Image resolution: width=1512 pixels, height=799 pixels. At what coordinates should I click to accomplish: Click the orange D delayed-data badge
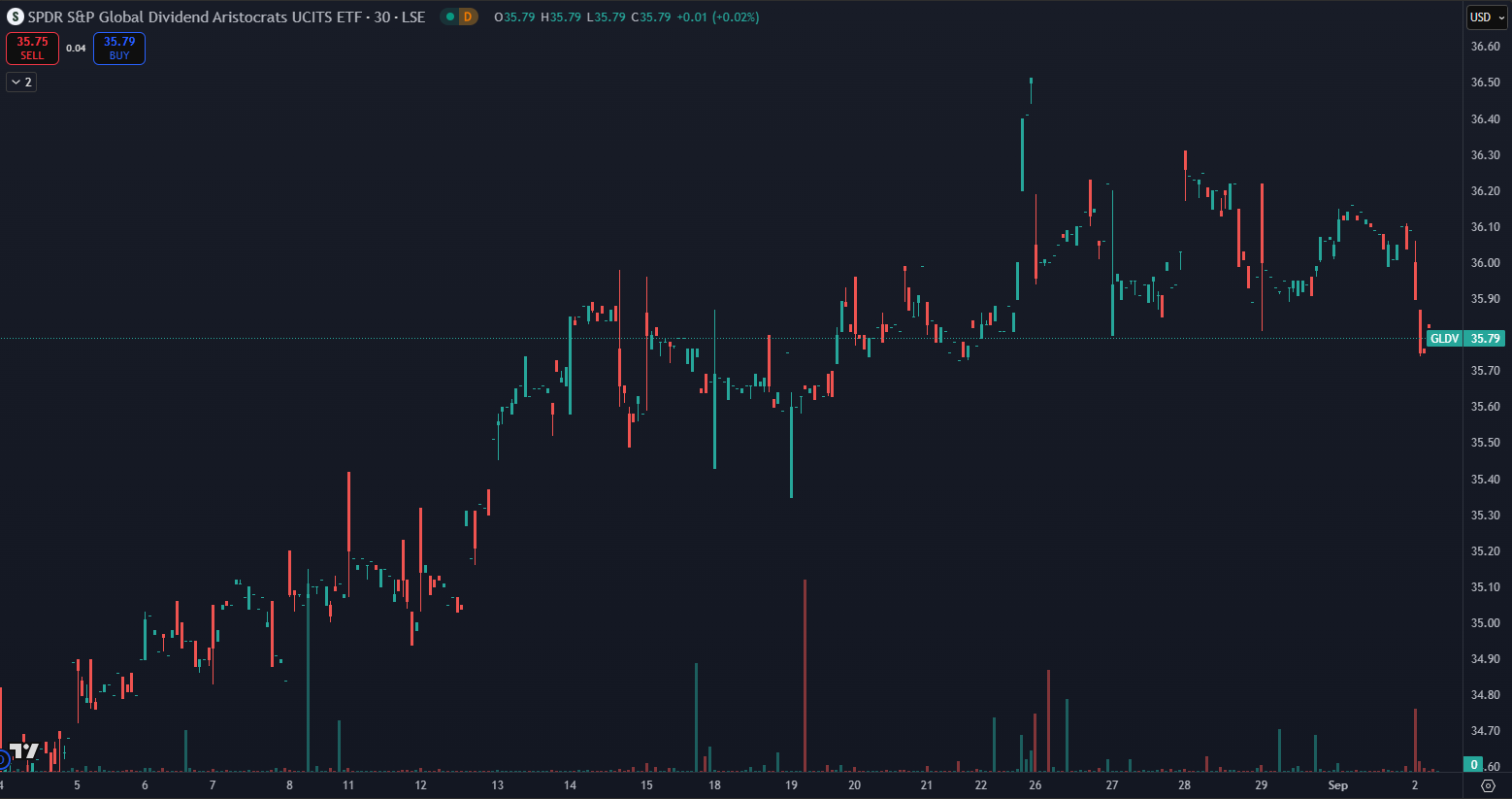pos(468,17)
